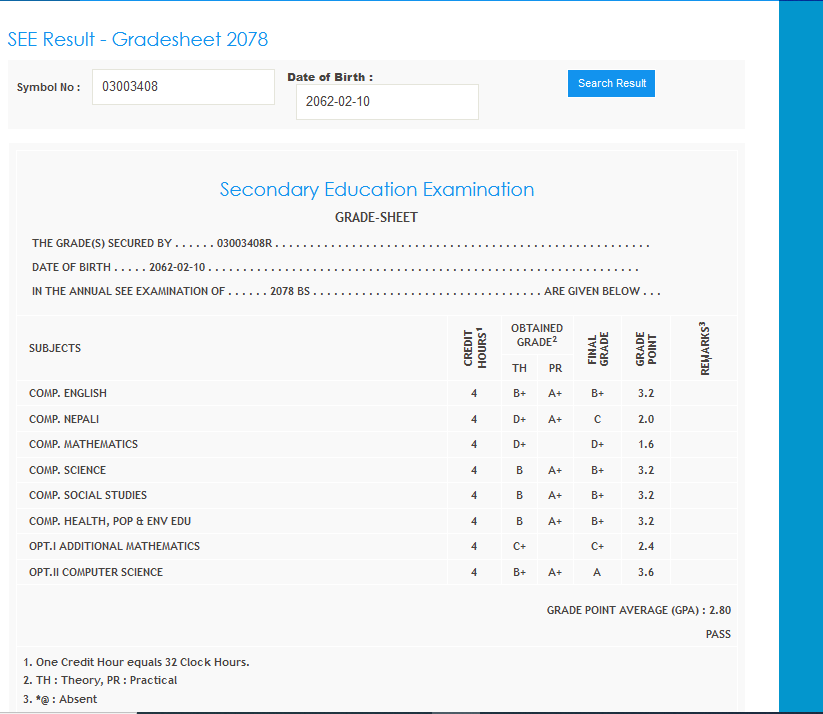This screenshot has height=714, width=823.
Task: Click the SEE Result - Gradesheet 2078 heading
Action: 138,39
